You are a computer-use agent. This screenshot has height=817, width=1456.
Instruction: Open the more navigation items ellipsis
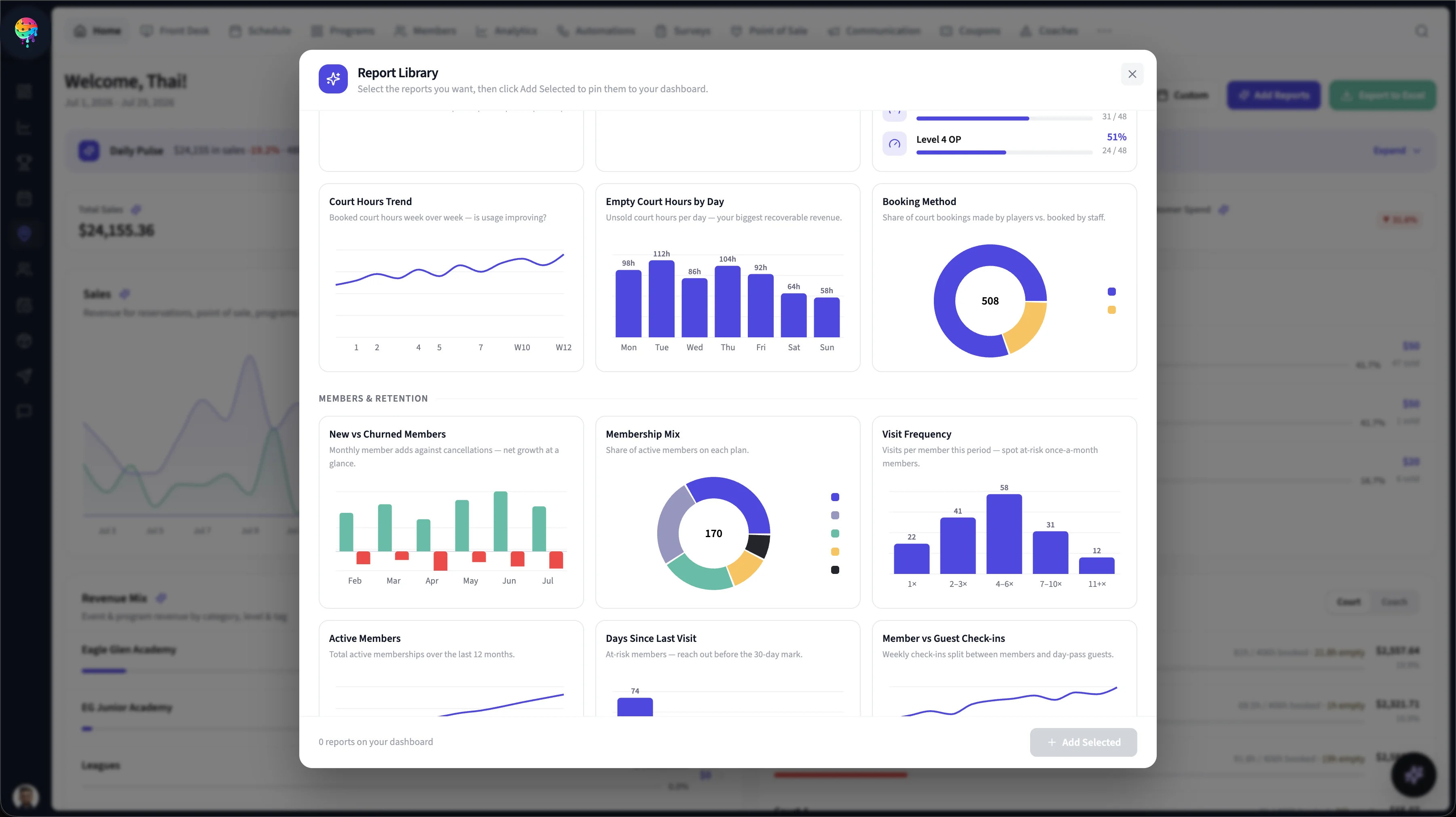point(1104,31)
